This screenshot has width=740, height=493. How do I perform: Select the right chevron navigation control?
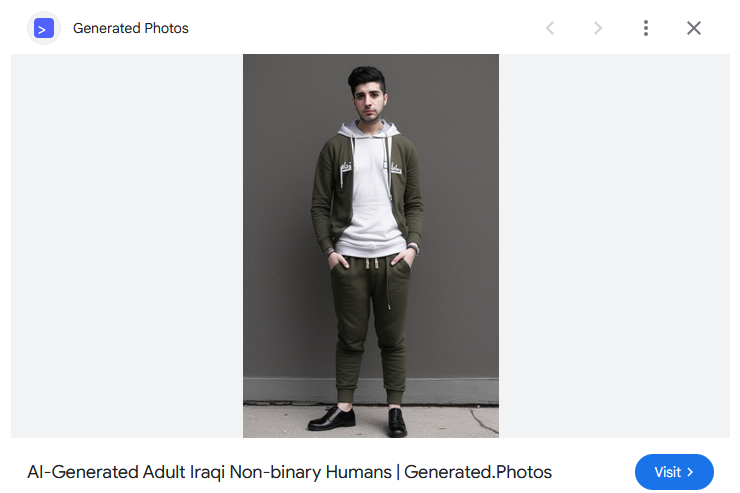point(598,28)
